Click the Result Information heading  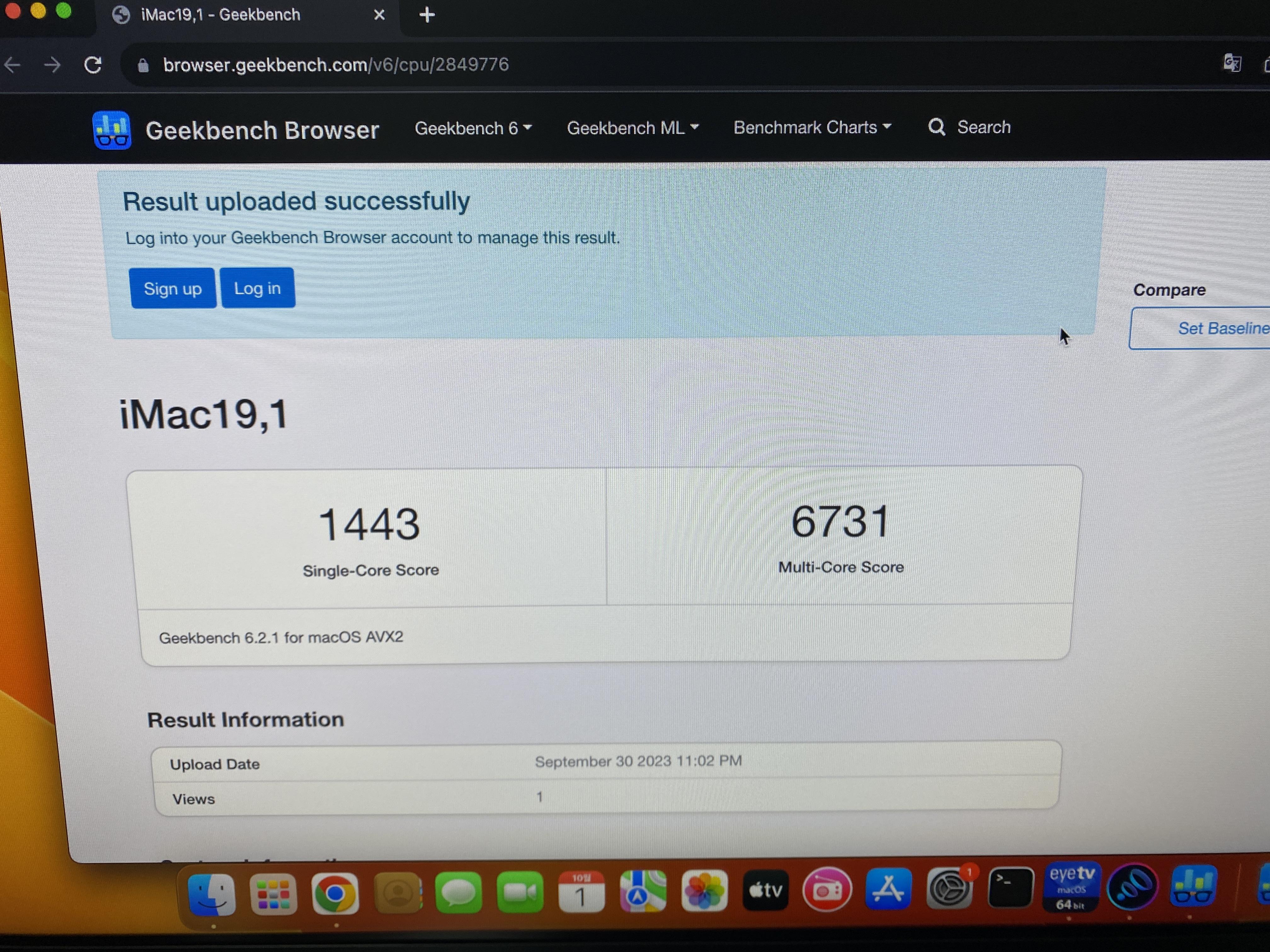246,720
